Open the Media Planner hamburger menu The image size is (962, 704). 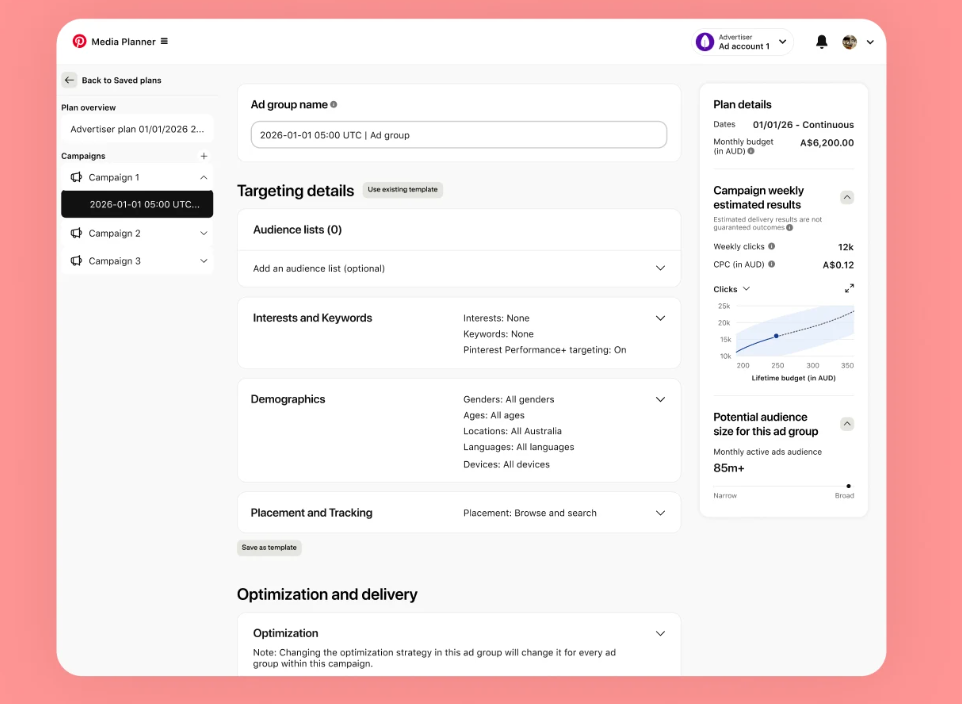pyautogui.click(x=164, y=41)
